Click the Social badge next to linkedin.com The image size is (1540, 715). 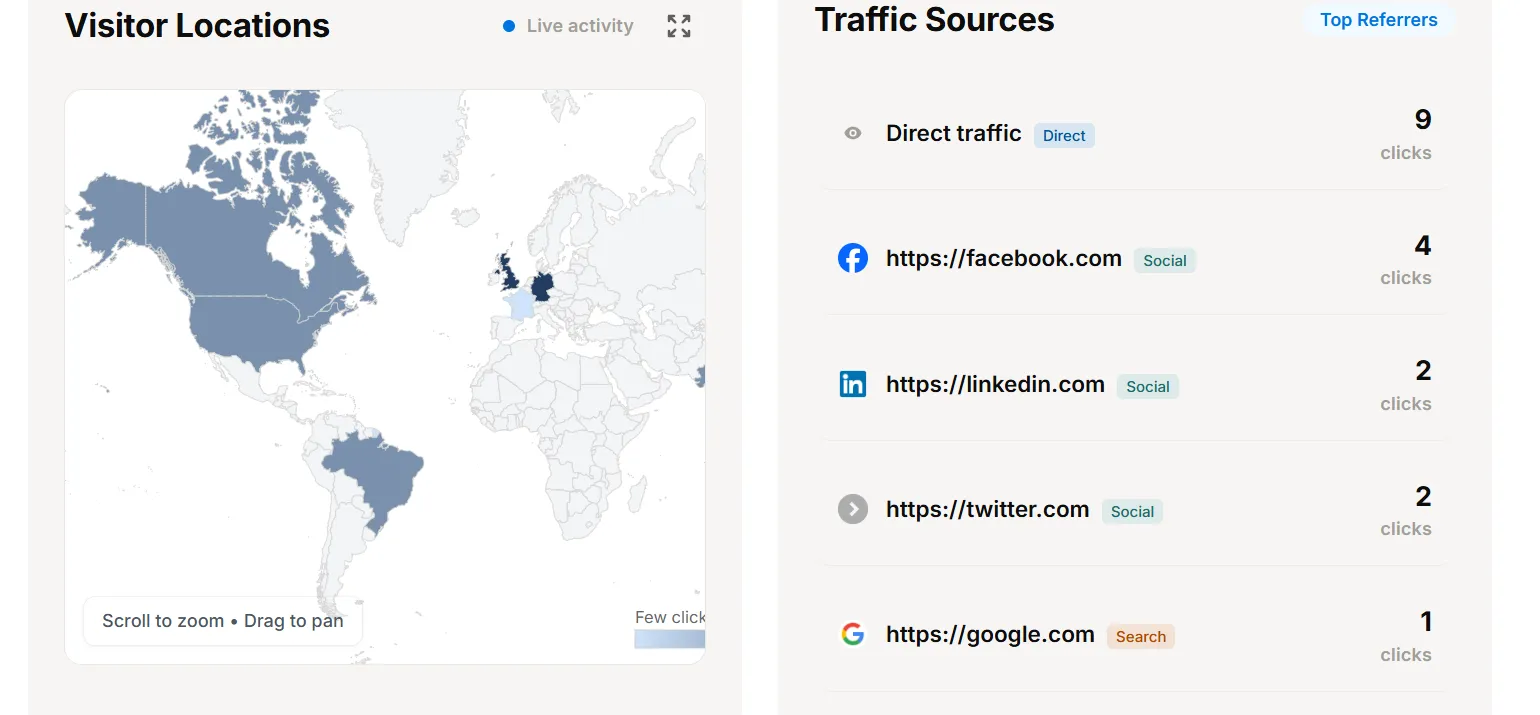click(1148, 387)
